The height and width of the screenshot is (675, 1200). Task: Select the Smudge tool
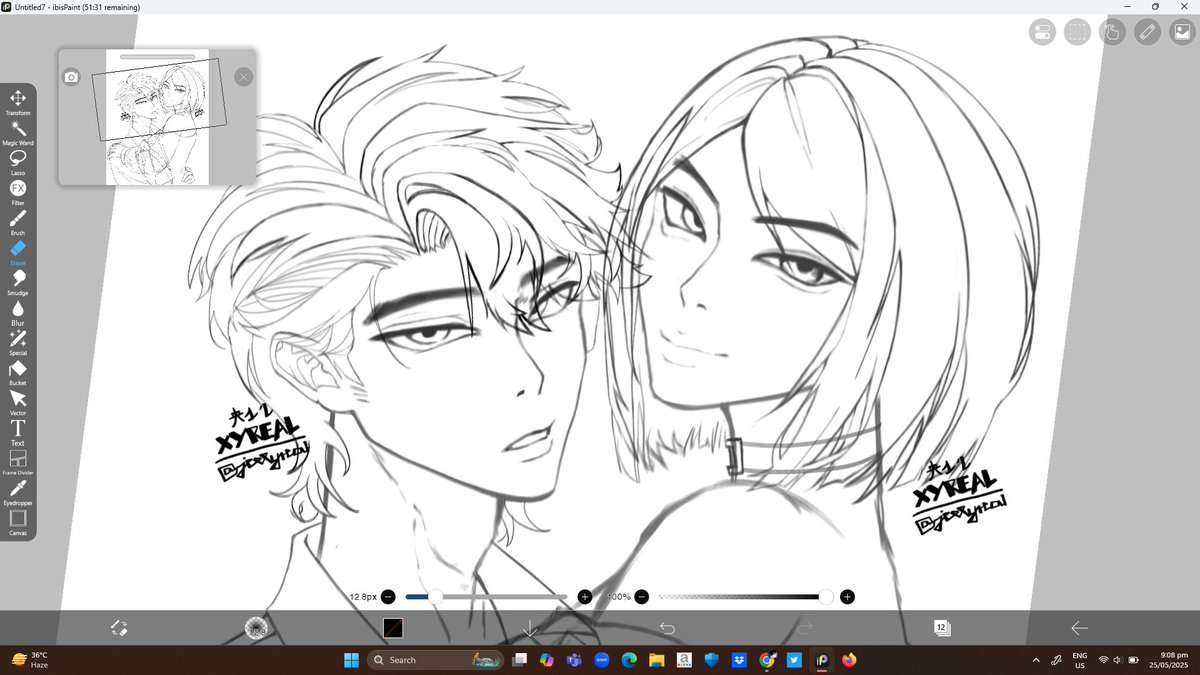(18, 282)
